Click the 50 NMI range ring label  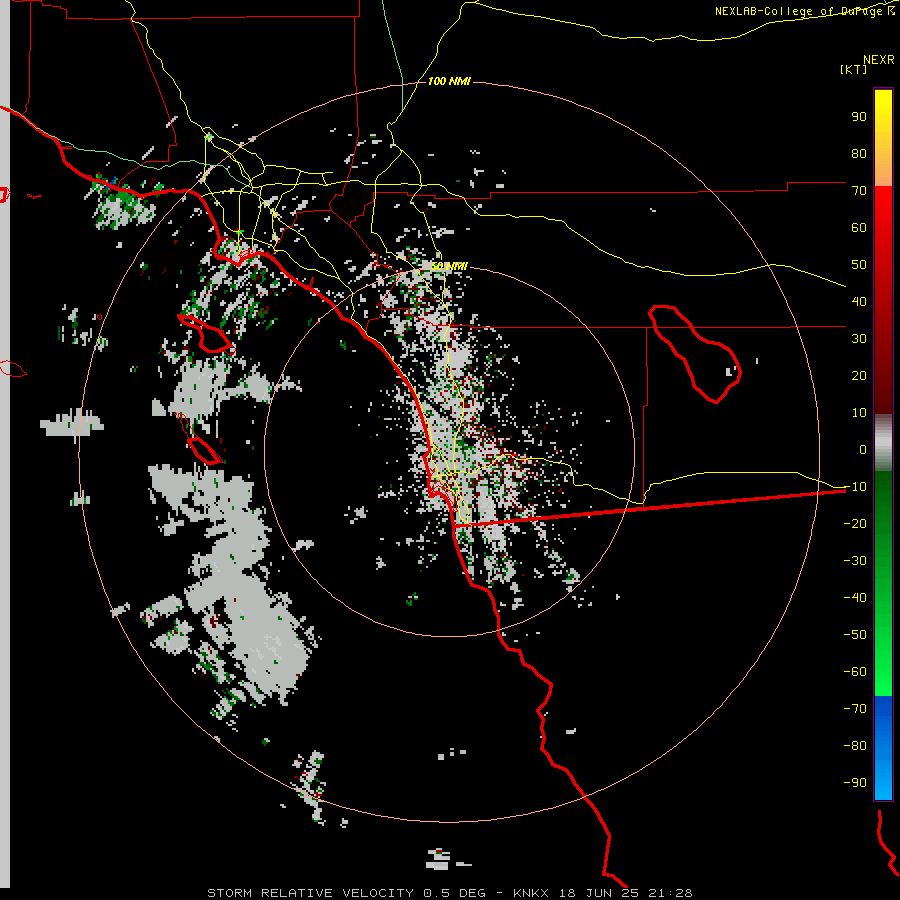[449, 266]
